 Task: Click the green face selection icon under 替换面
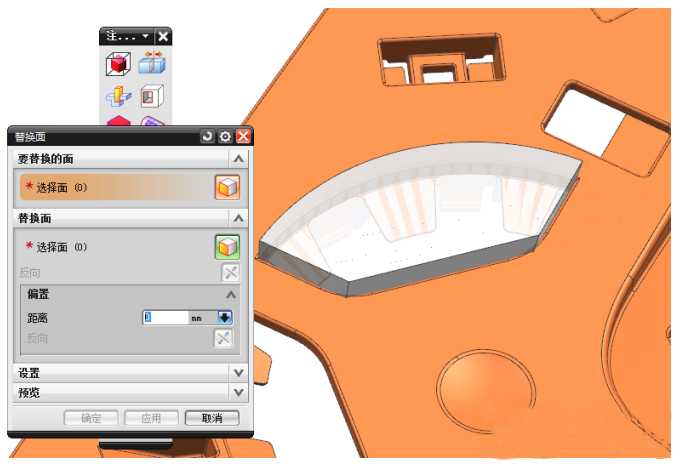[227, 247]
